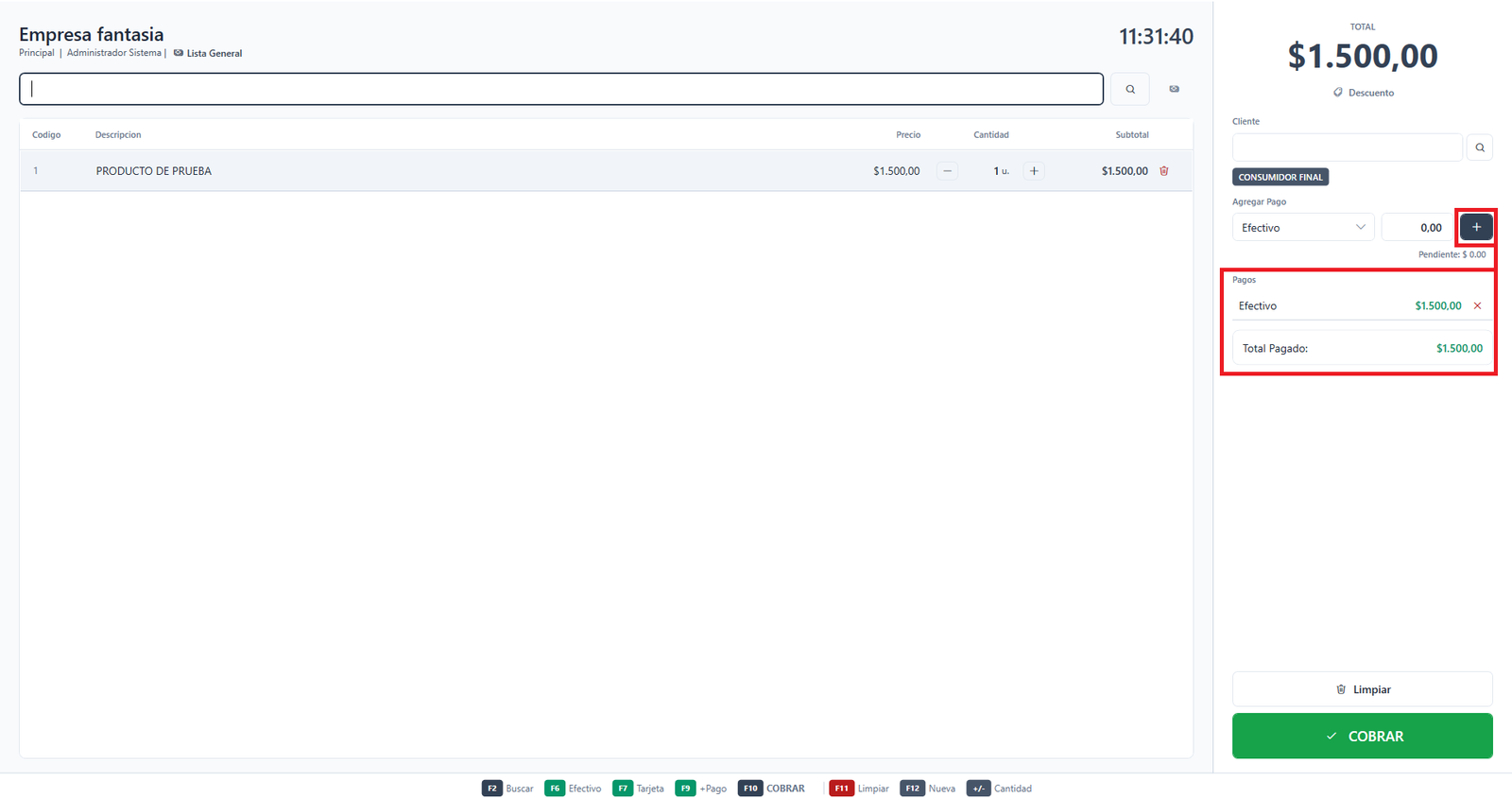Click the F2 Buscar shortcut
This screenshot has height=798, width=1512.
point(507,789)
